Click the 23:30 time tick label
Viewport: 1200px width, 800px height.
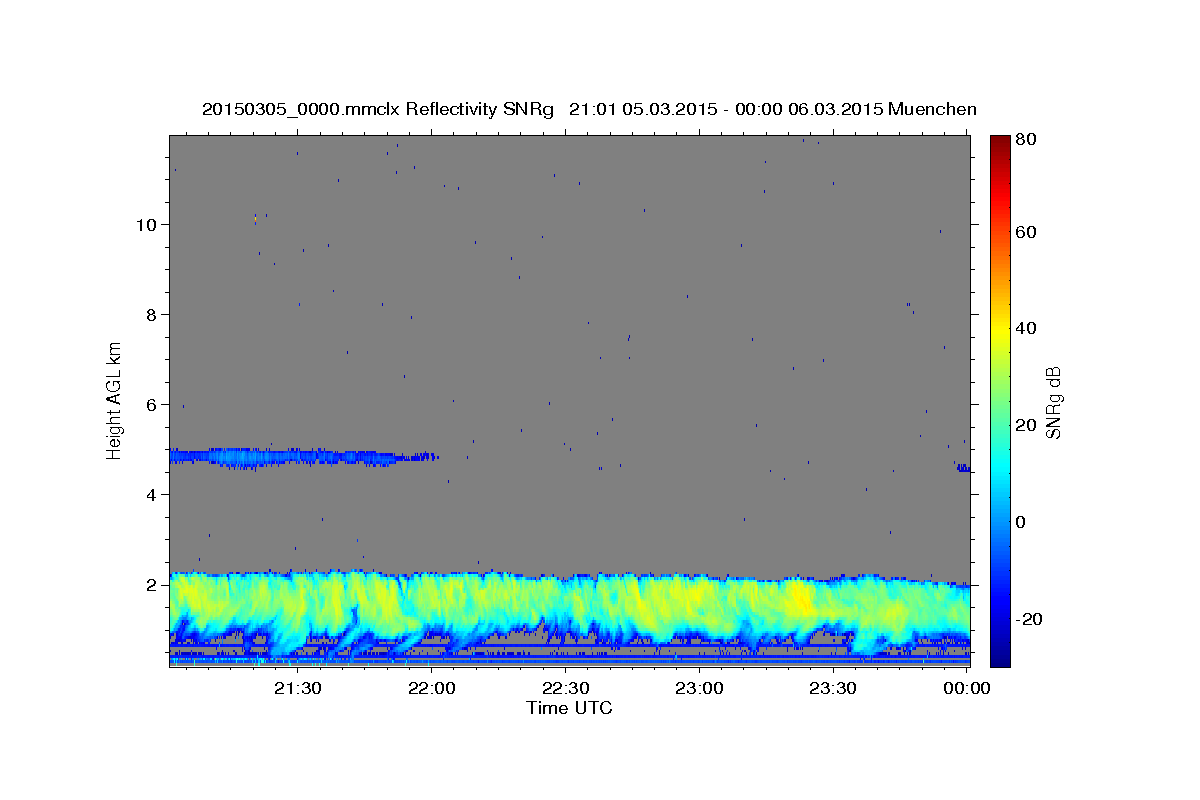point(832,688)
